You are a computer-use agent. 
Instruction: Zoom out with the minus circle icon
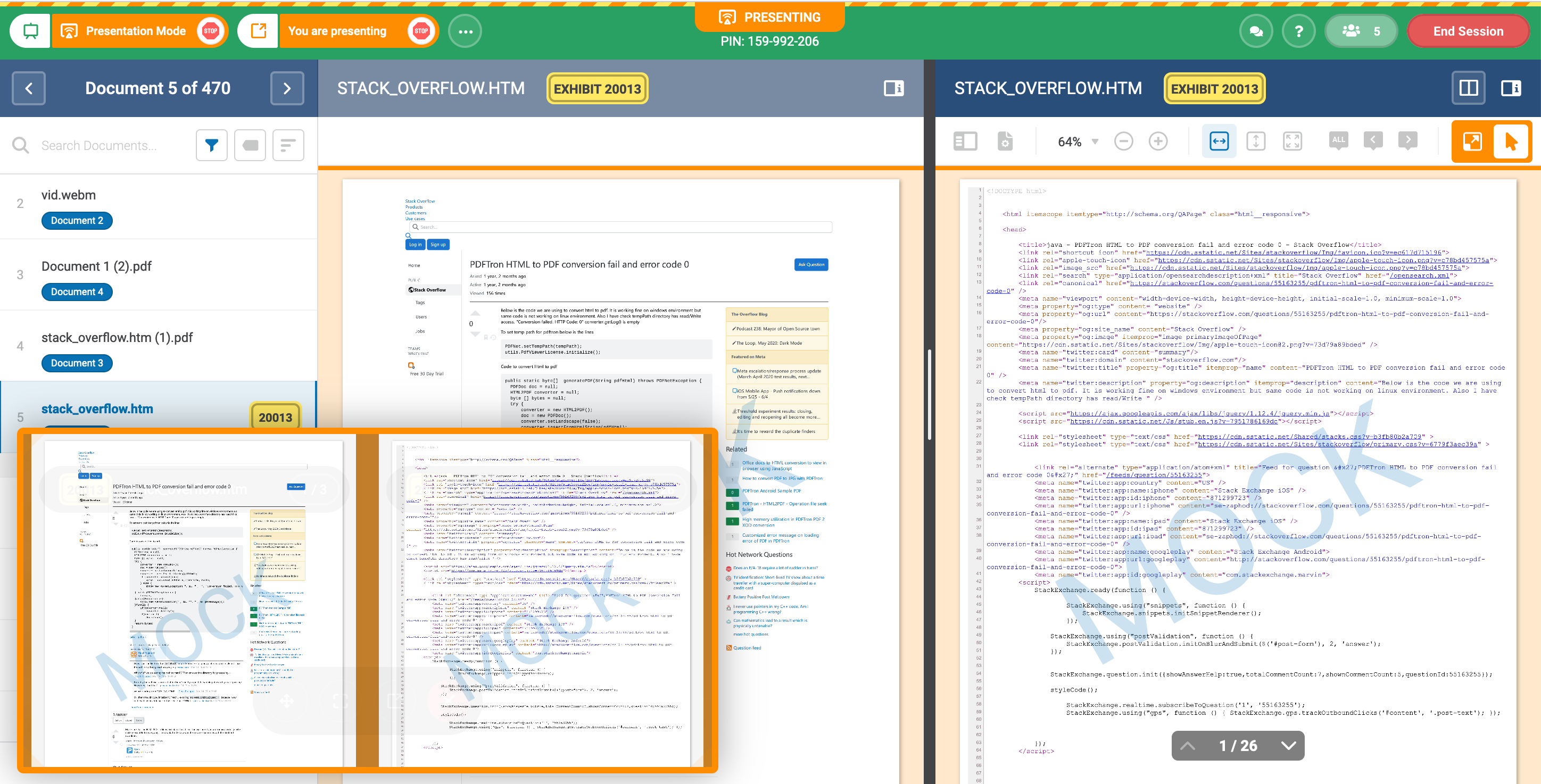click(1123, 141)
